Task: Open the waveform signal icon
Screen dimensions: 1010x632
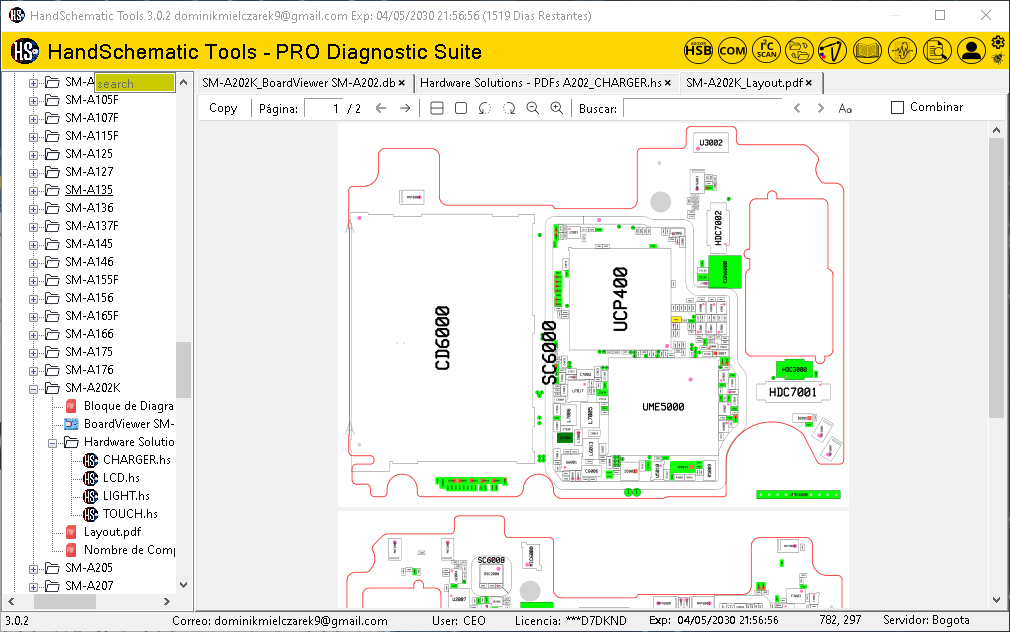Action: click(902, 50)
